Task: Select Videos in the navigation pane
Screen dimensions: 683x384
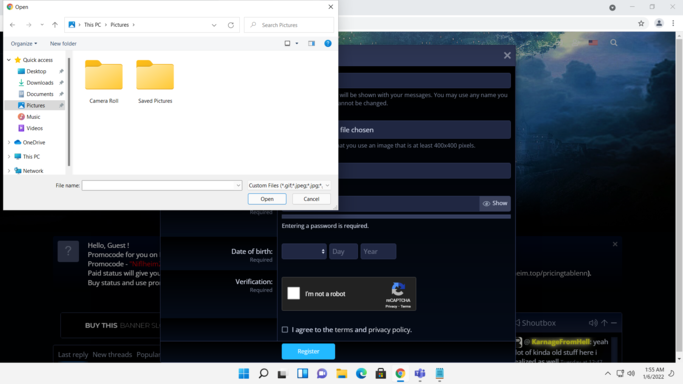Action: point(34,128)
